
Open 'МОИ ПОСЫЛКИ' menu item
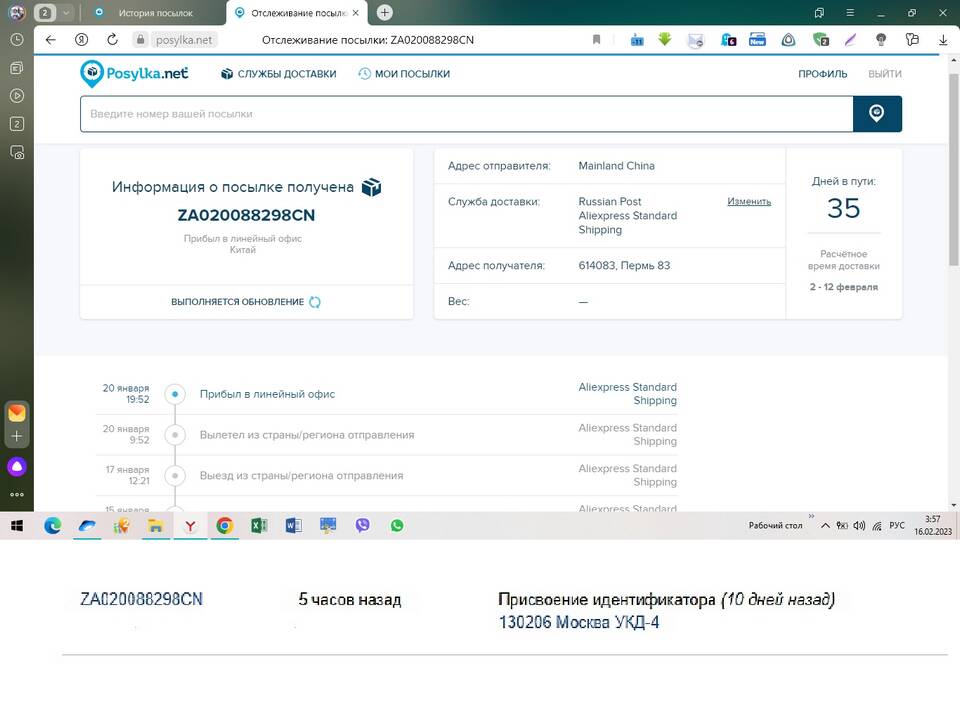[404, 74]
